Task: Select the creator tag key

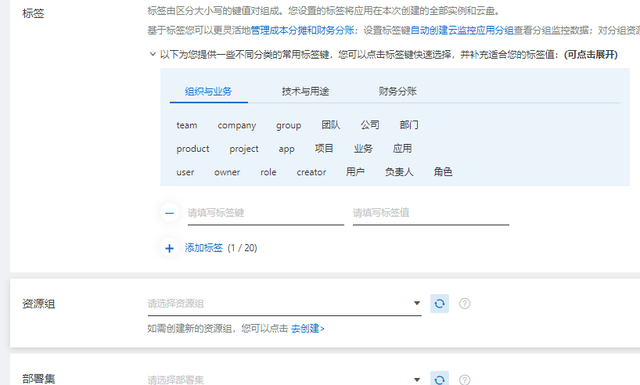Action: 311,172
